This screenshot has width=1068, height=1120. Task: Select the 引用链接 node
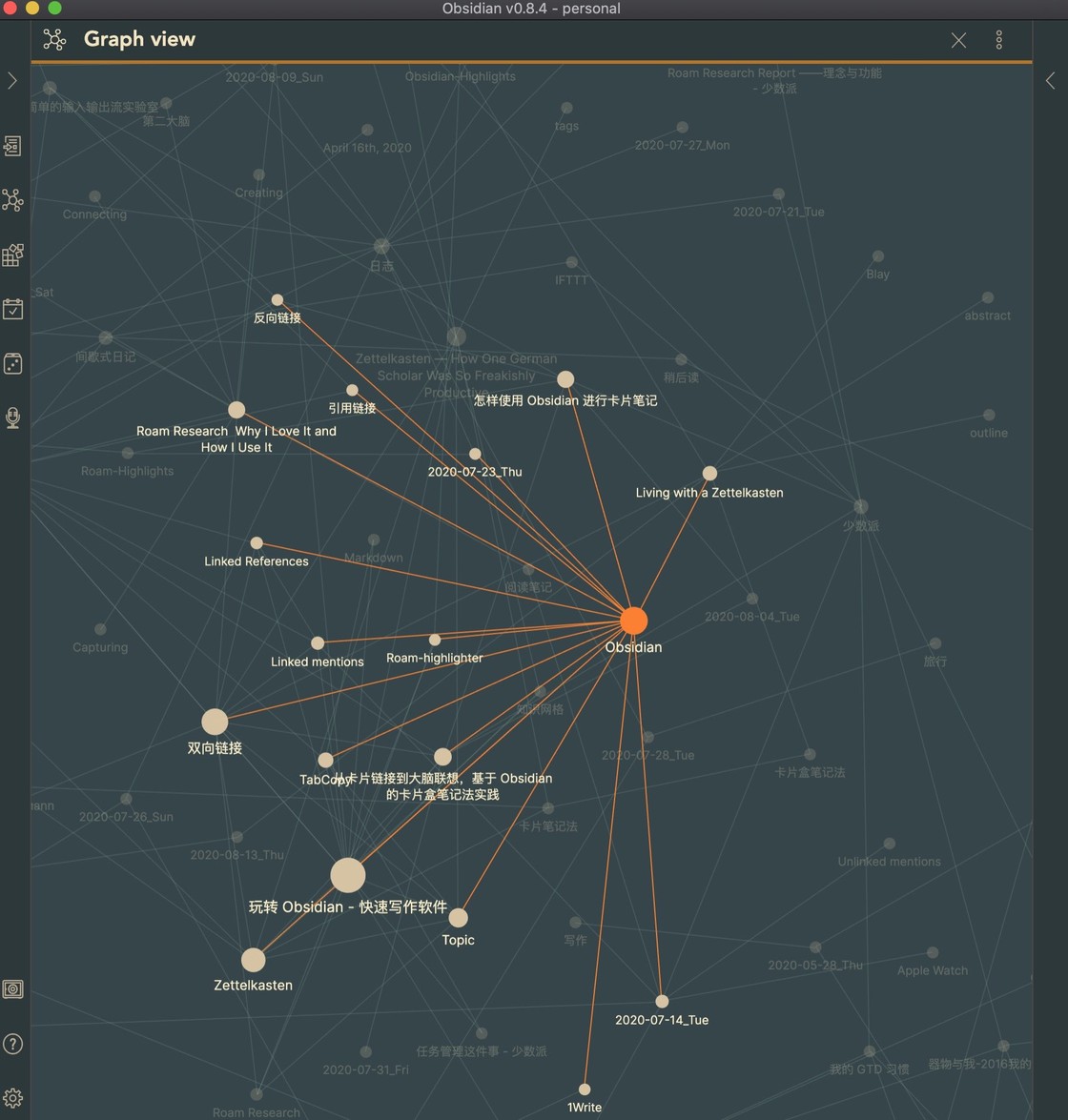tap(352, 390)
